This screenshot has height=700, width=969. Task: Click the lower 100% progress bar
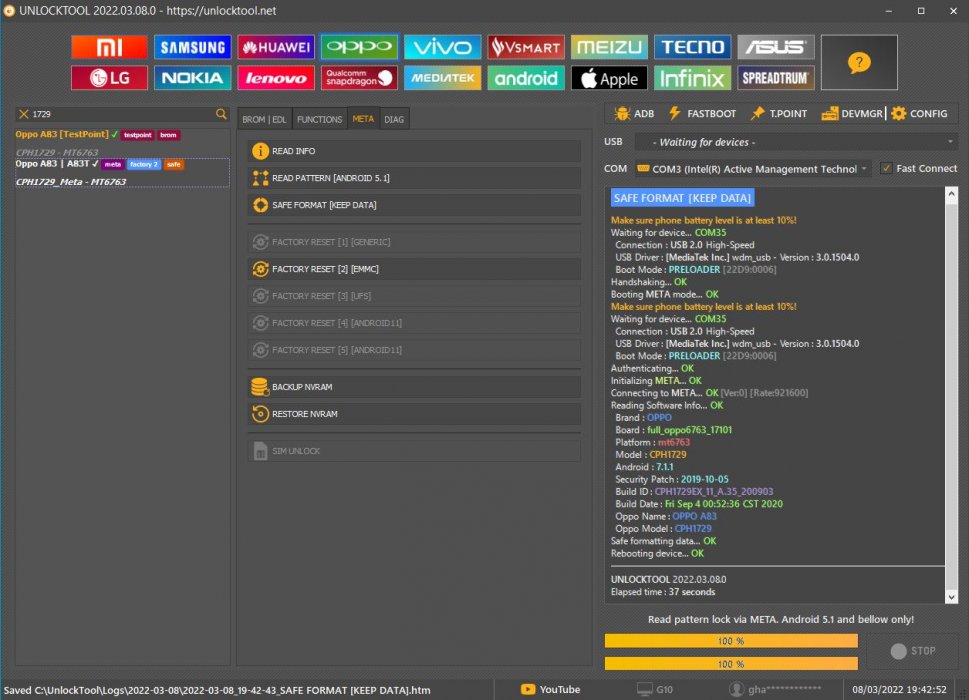pos(731,664)
